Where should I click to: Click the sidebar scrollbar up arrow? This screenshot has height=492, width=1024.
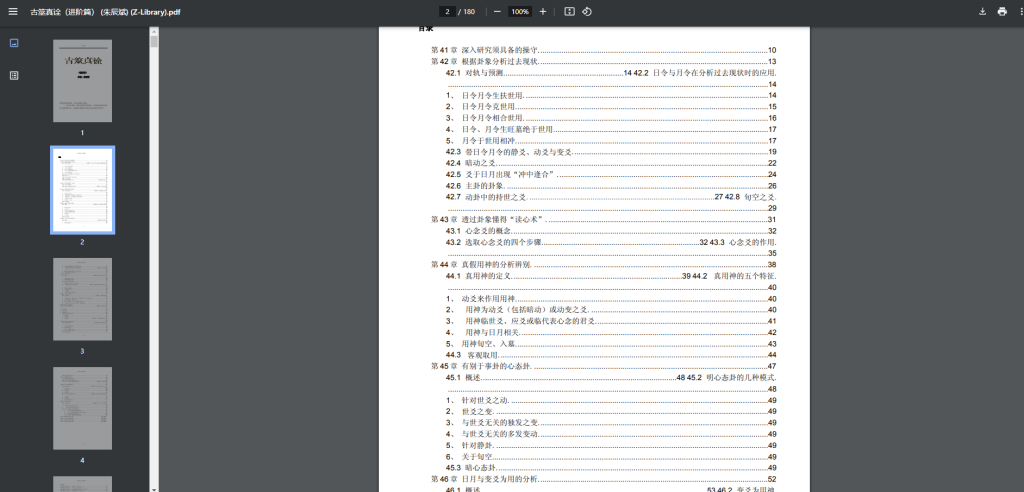coord(154,31)
